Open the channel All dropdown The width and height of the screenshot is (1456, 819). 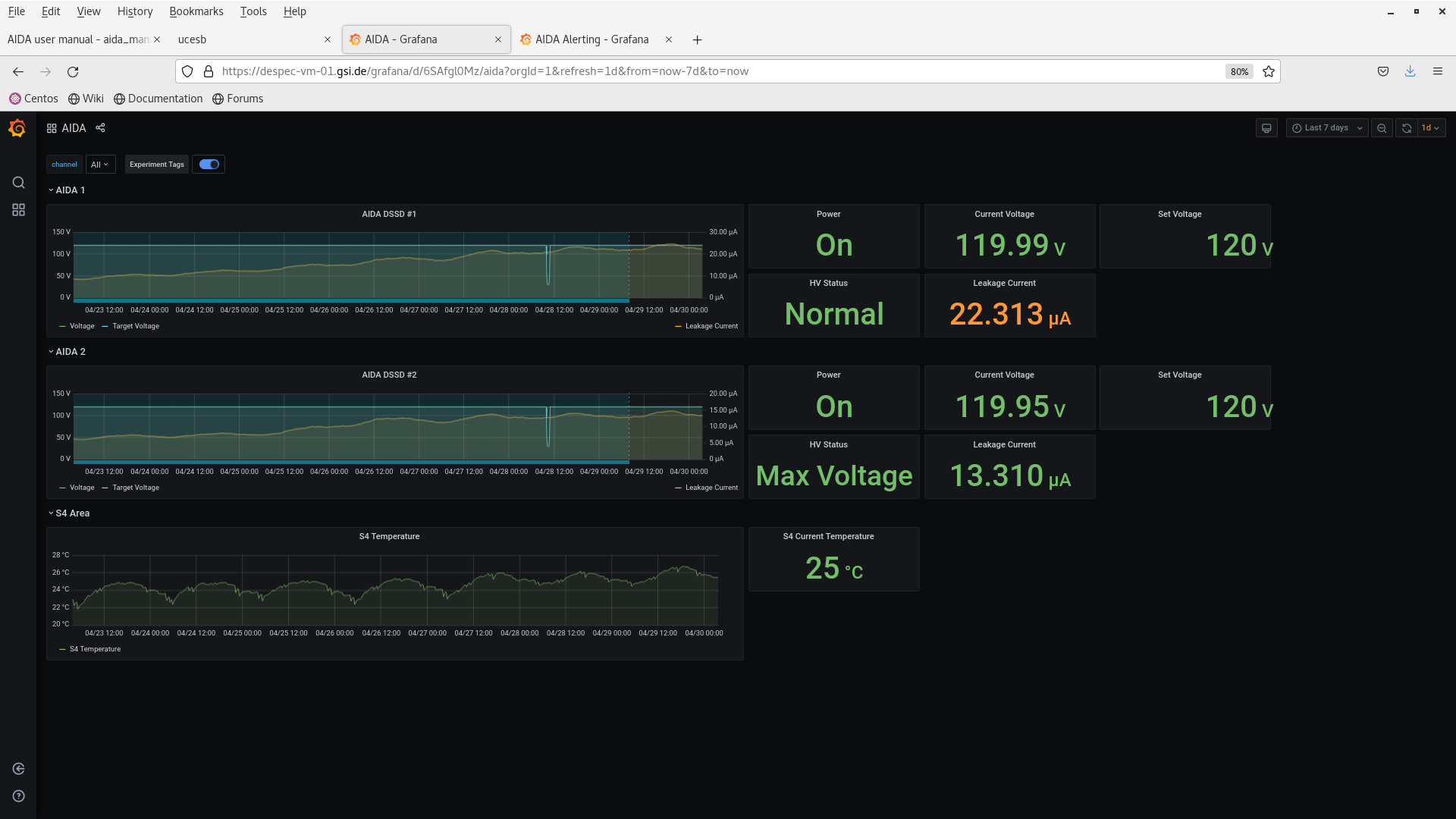tap(100, 165)
